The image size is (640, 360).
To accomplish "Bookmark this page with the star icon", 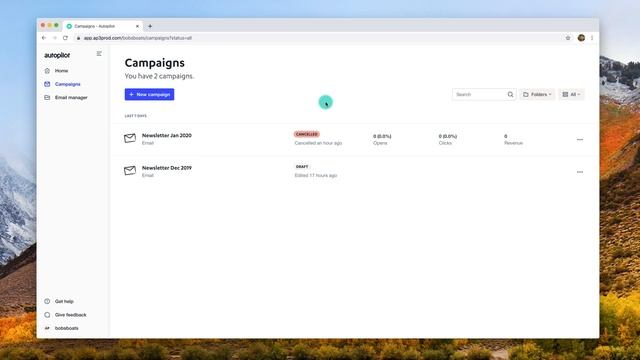I will coord(568,38).
